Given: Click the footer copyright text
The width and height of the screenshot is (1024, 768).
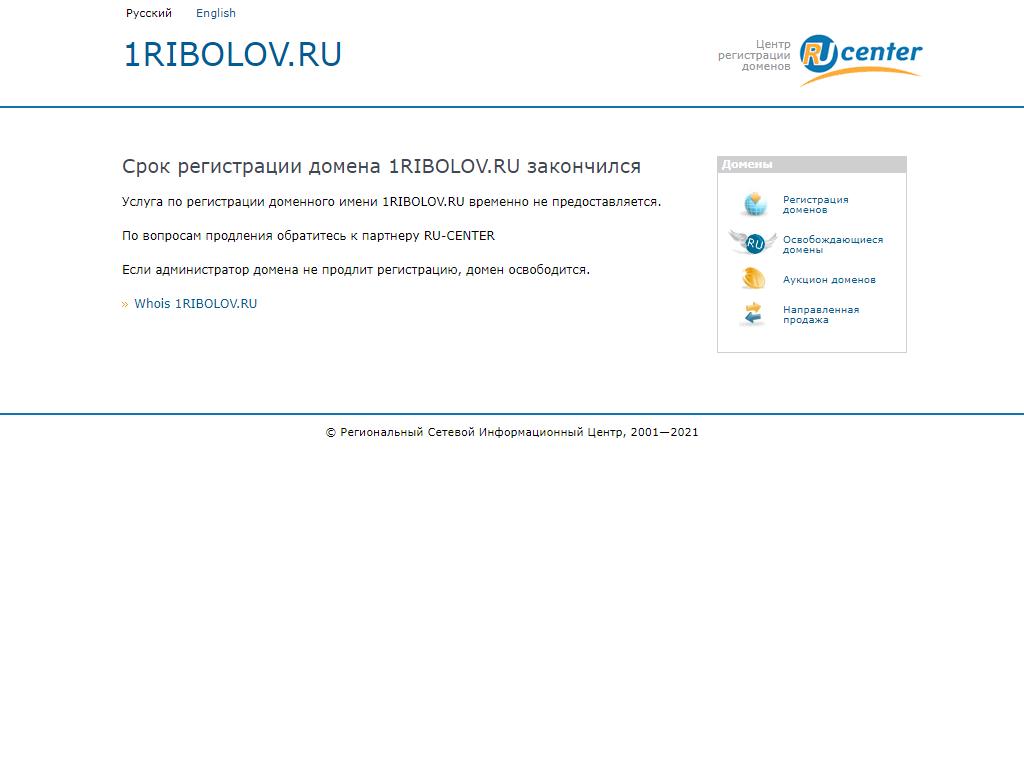Looking at the screenshot, I should pyautogui.click(x=512, y=432).
